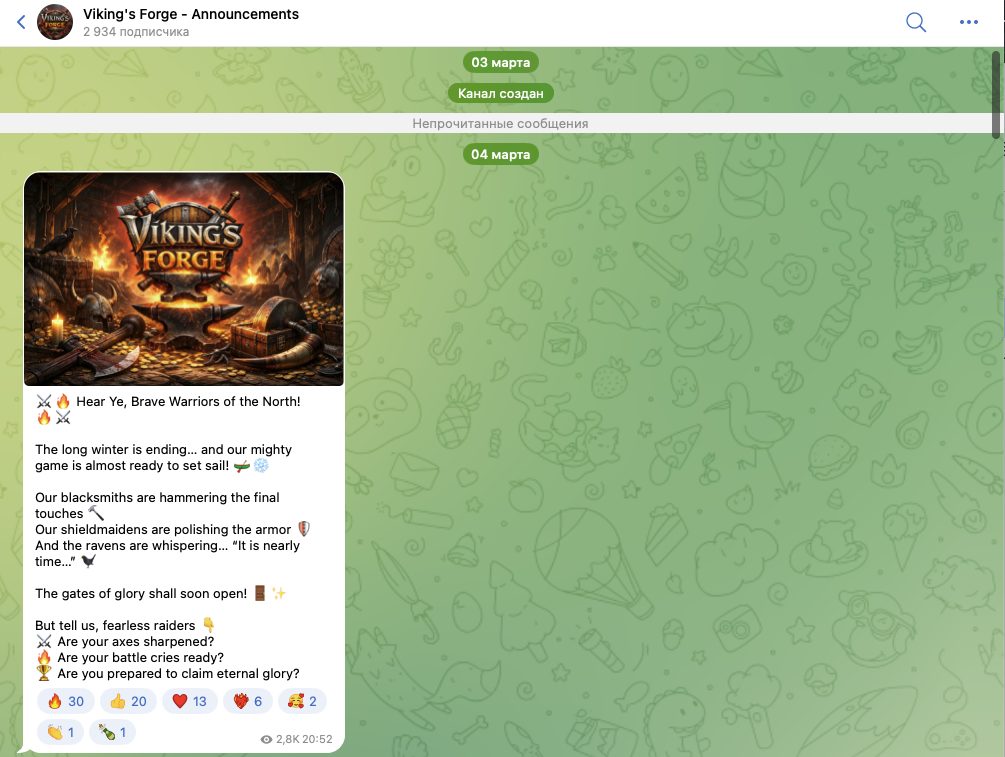The height and width of the screenshot is (757, 1005).
Task: Click the chat scrollbar thumb
Action: point(996,94)
